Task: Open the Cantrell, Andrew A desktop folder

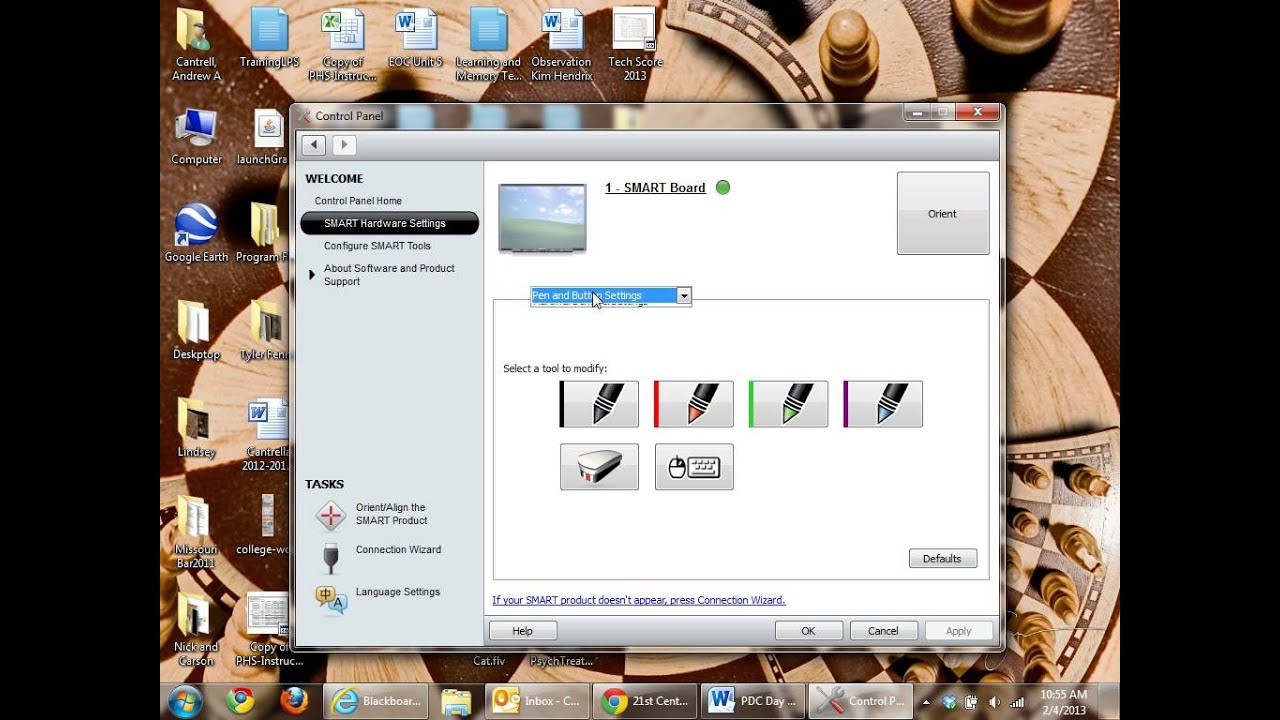Action: (196, 45)
